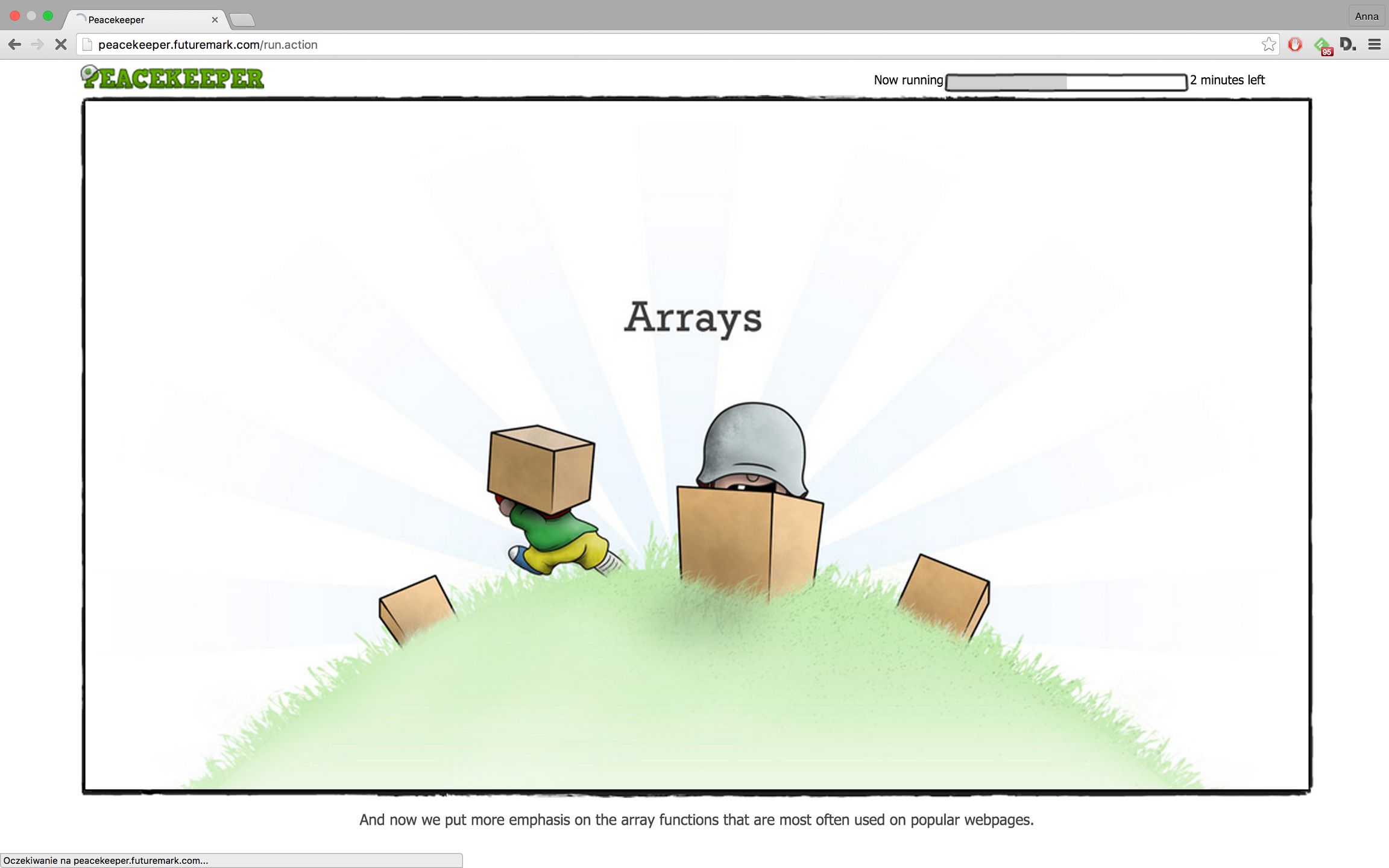Click the green window zoom button
The image size is (1389, 868).
click(x=48, y=16)
